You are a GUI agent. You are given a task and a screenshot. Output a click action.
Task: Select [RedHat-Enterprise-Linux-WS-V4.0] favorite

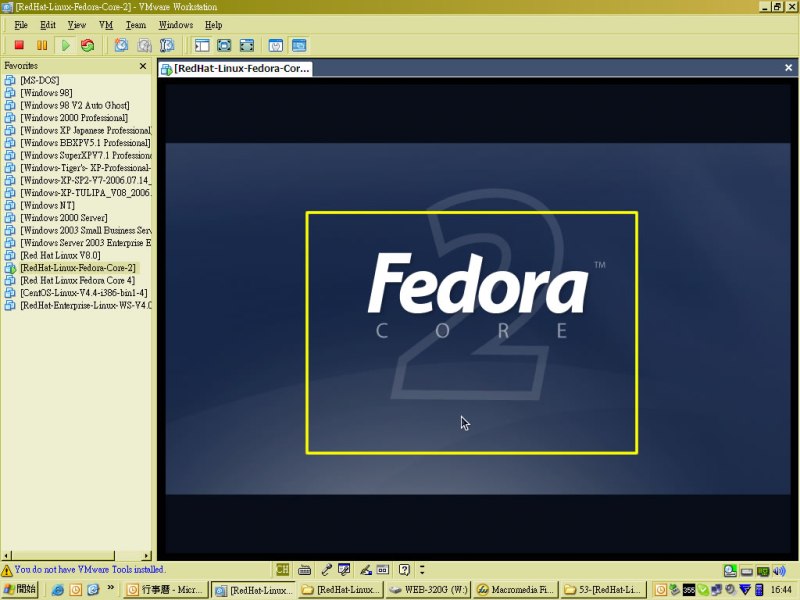pyautogui.click(x=85, y=305)
